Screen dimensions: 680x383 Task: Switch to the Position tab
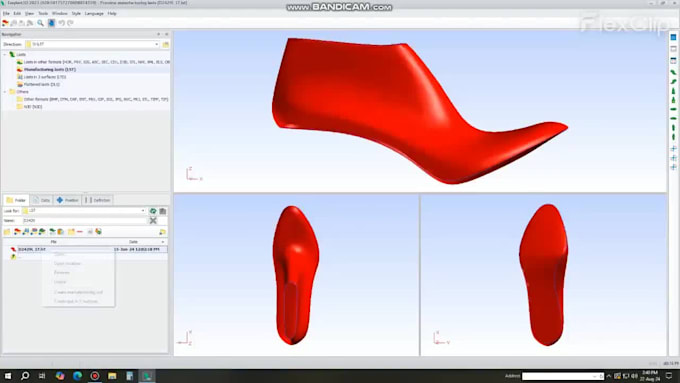[67, 200]
